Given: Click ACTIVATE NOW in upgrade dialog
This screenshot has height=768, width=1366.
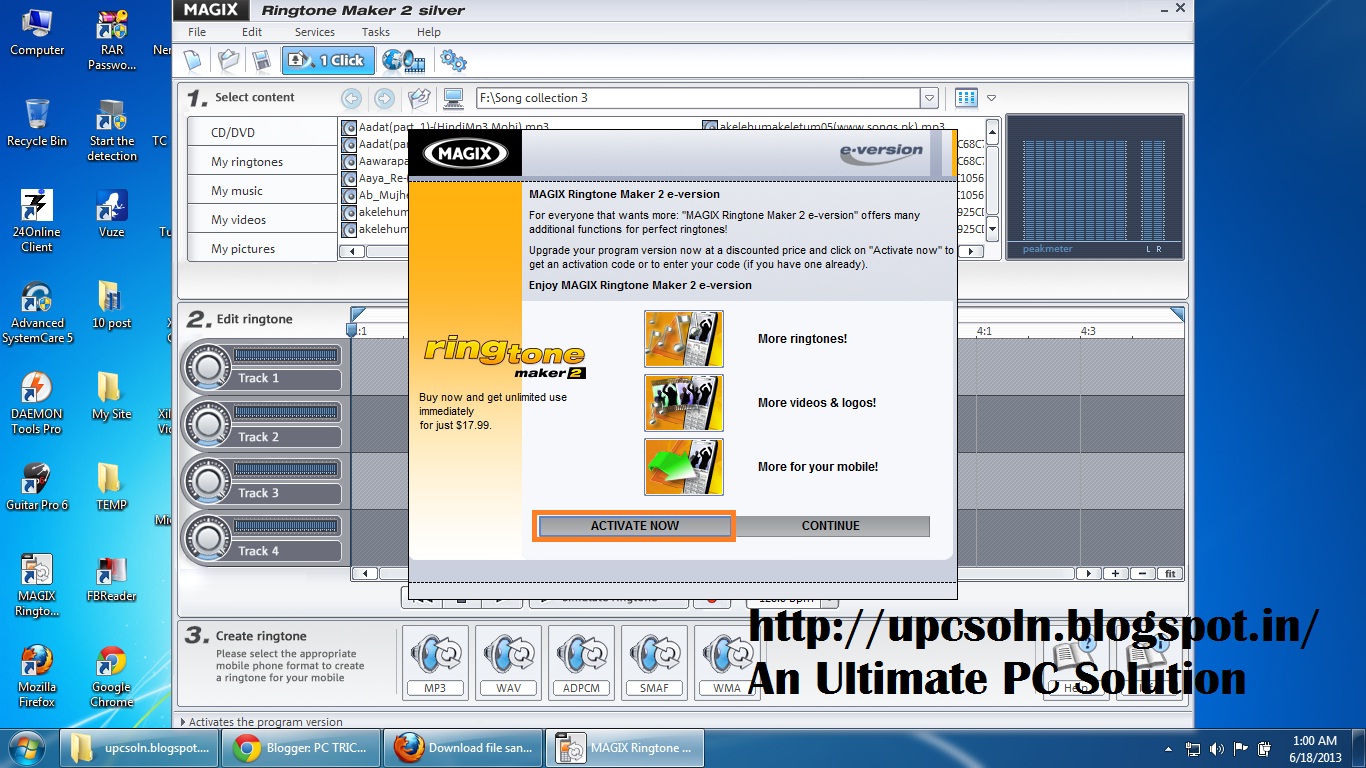Looking at the screenshot, I should [x=635, y=526].
